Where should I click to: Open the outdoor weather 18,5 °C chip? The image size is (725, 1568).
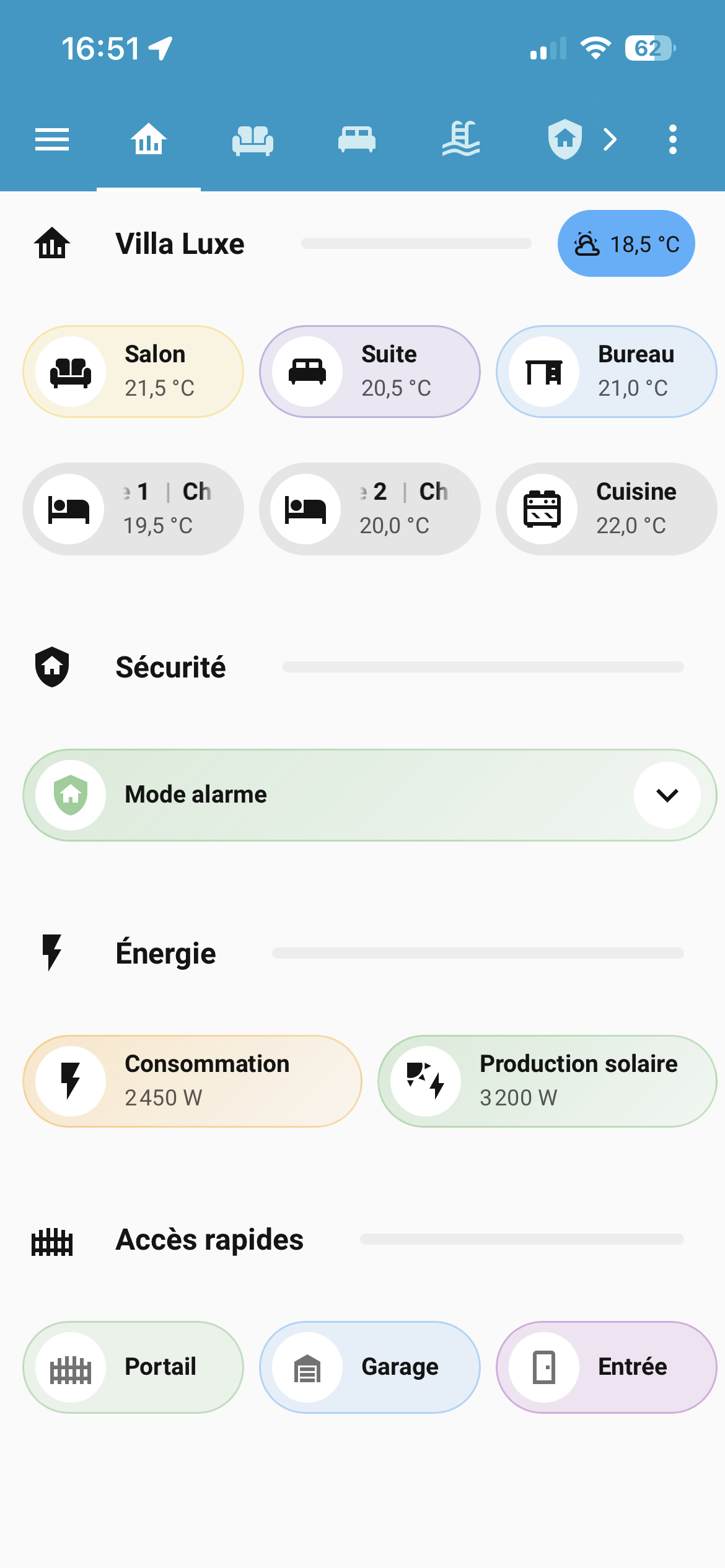(626, 243)
